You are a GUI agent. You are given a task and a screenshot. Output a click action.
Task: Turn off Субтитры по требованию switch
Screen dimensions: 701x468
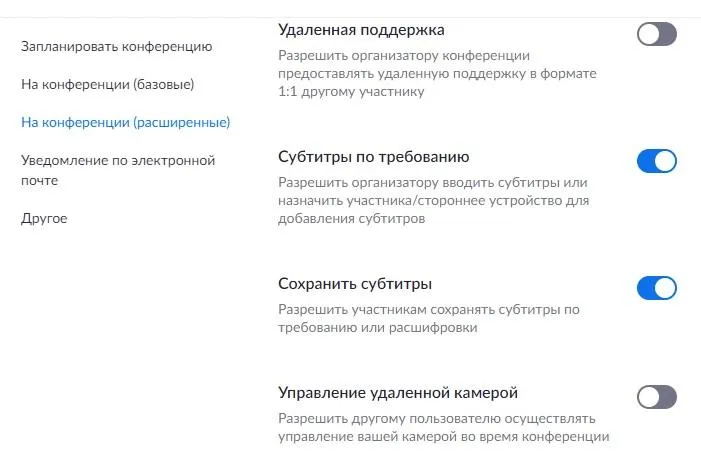click(656, 161)
